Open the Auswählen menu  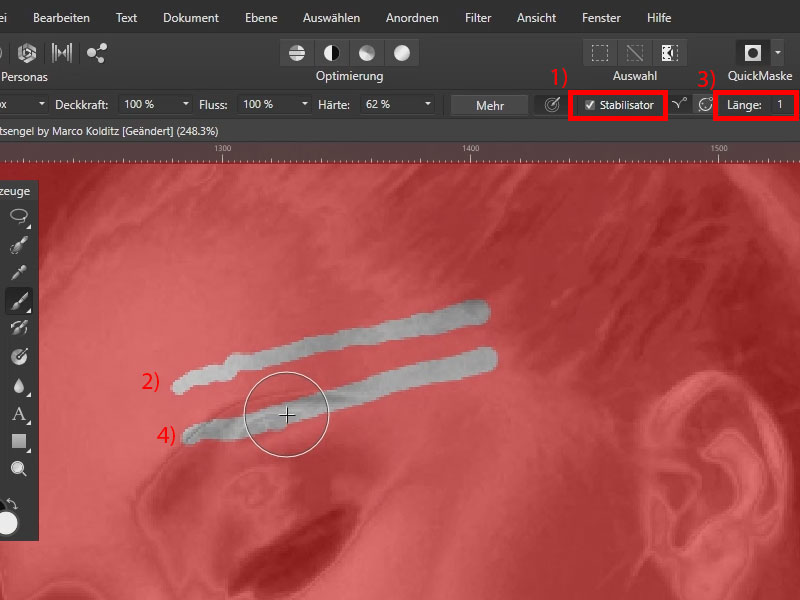(x=331, y=18)
